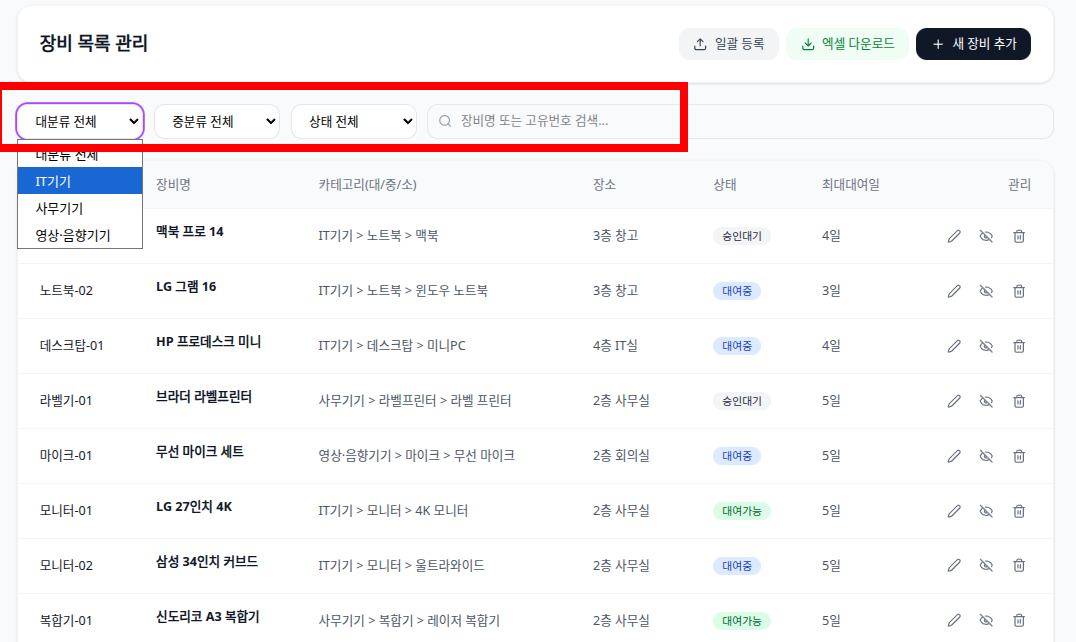Hide 마이크-01 with its eye-off icon

pyautogui.click(x=986, y=455)
